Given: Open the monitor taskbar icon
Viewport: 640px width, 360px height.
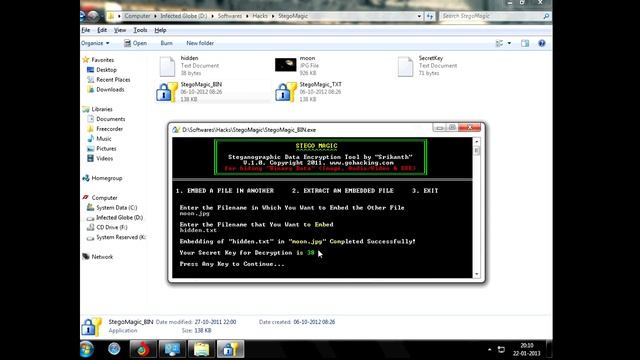Looking at the screenshot, I should pyautogui.click(x=172, y=349).
